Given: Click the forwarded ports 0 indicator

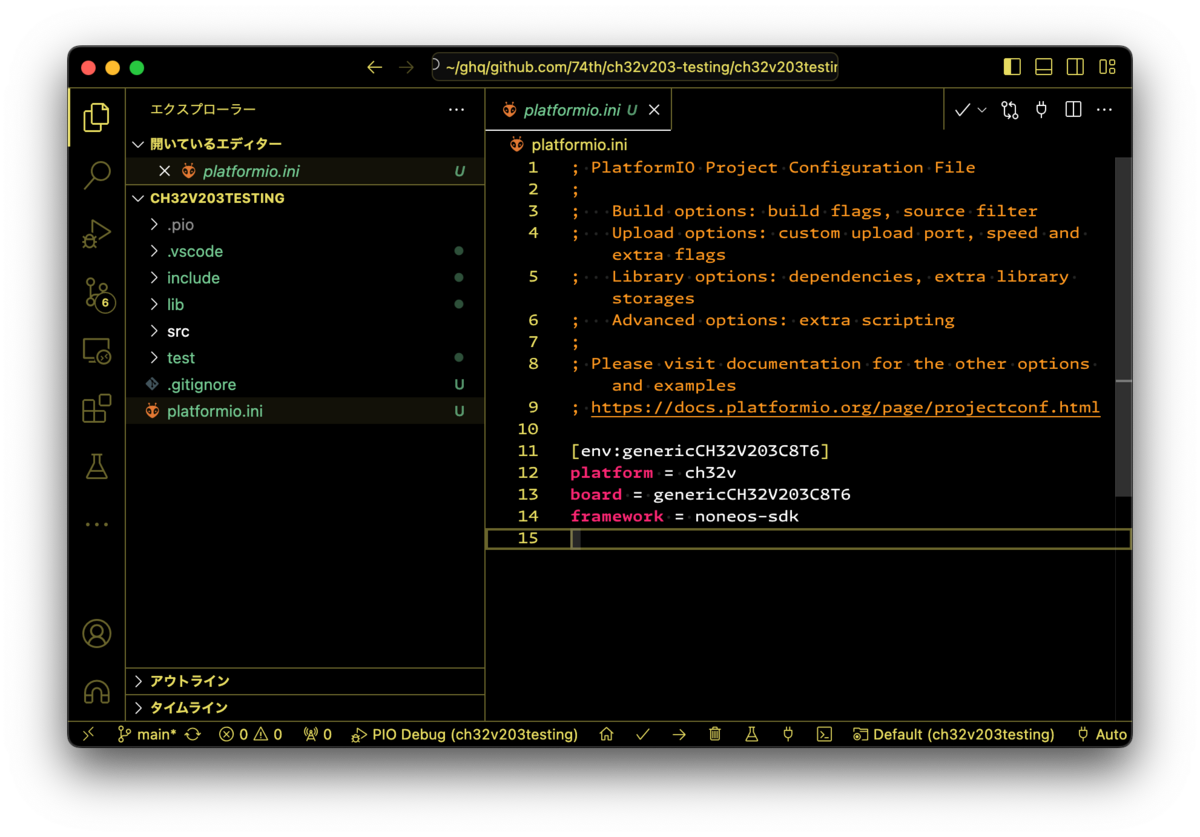Looking at the screenshot, I should (x=318, y=734).
